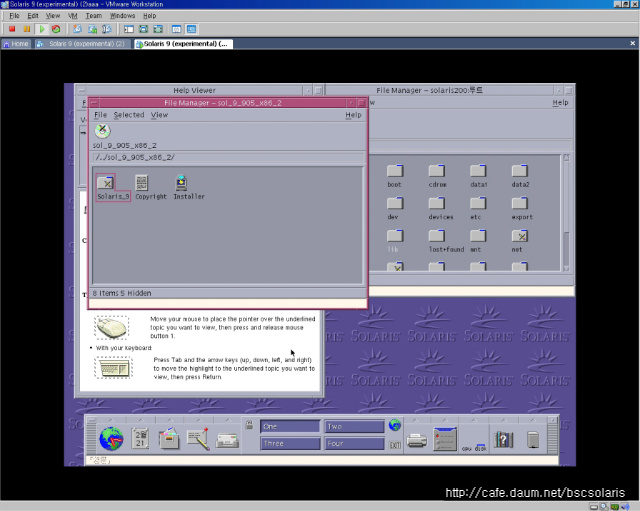This screenshot has height=511, width=640.
Task: Click the VMware quick switch mode icon
Action: click(158, 29)
